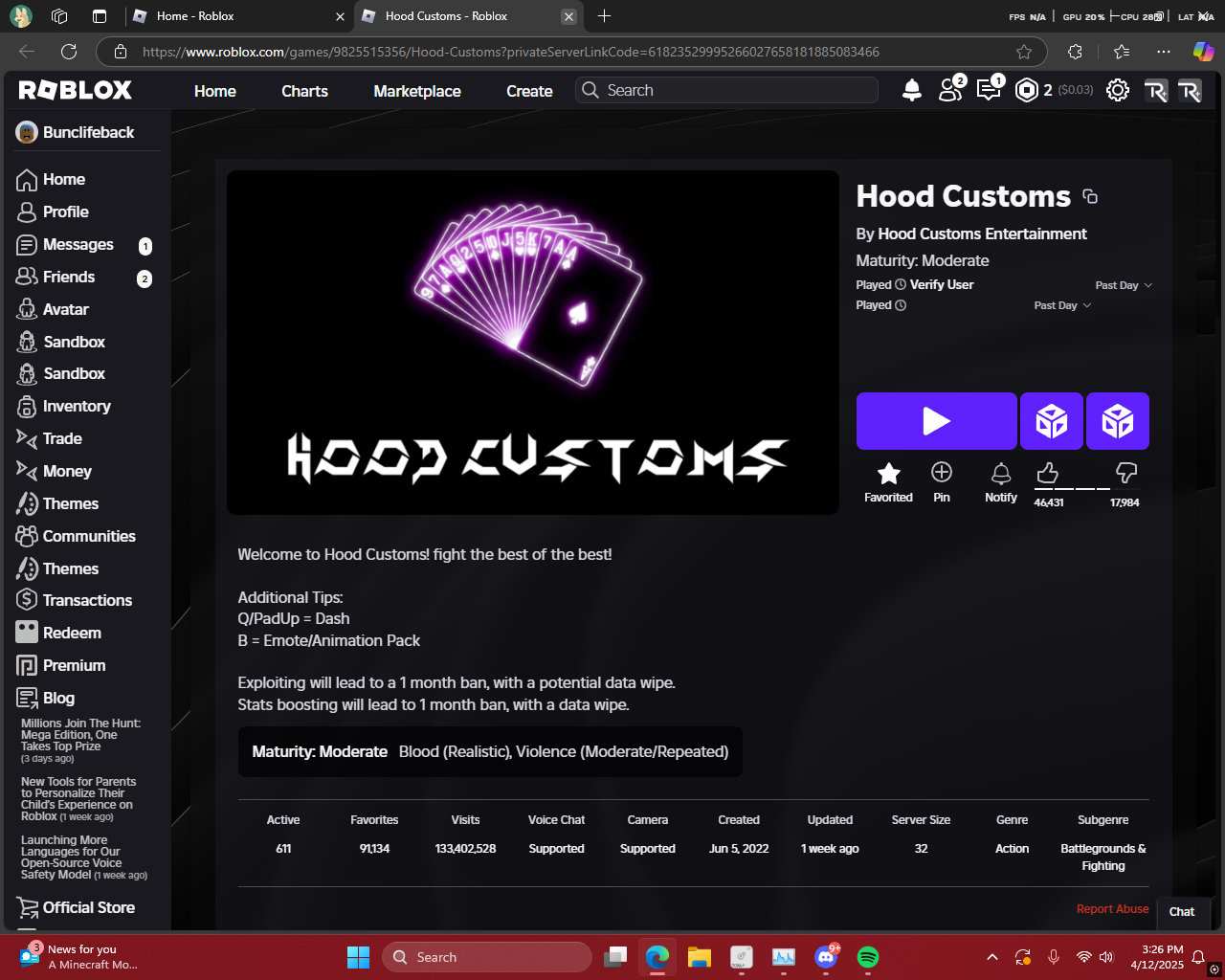Open Transactions in the sidebar

pos(87,600)
